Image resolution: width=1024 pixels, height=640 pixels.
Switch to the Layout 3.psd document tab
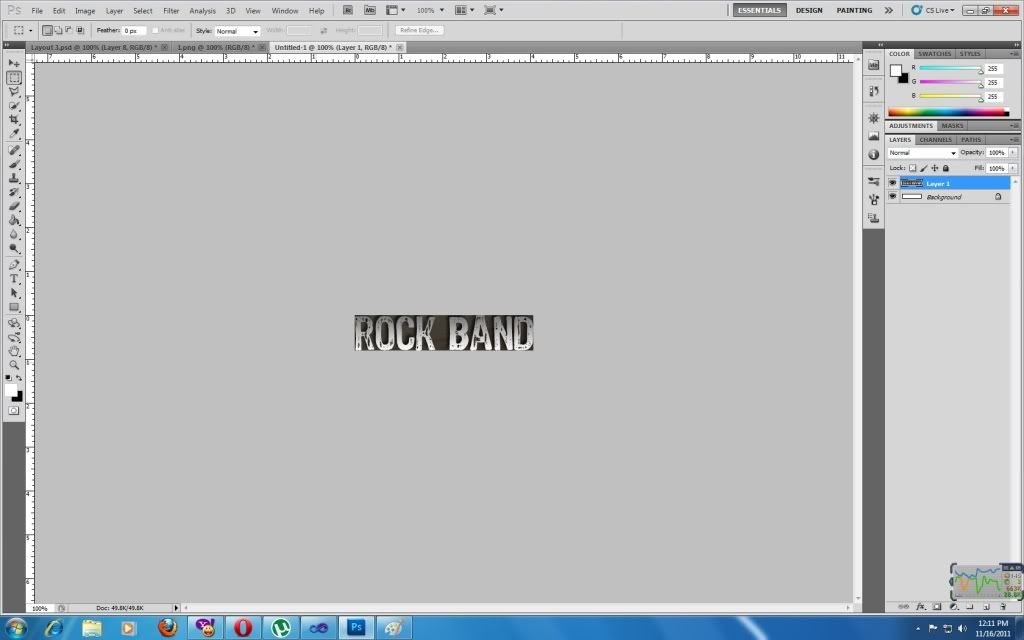(x=93, y=47)
